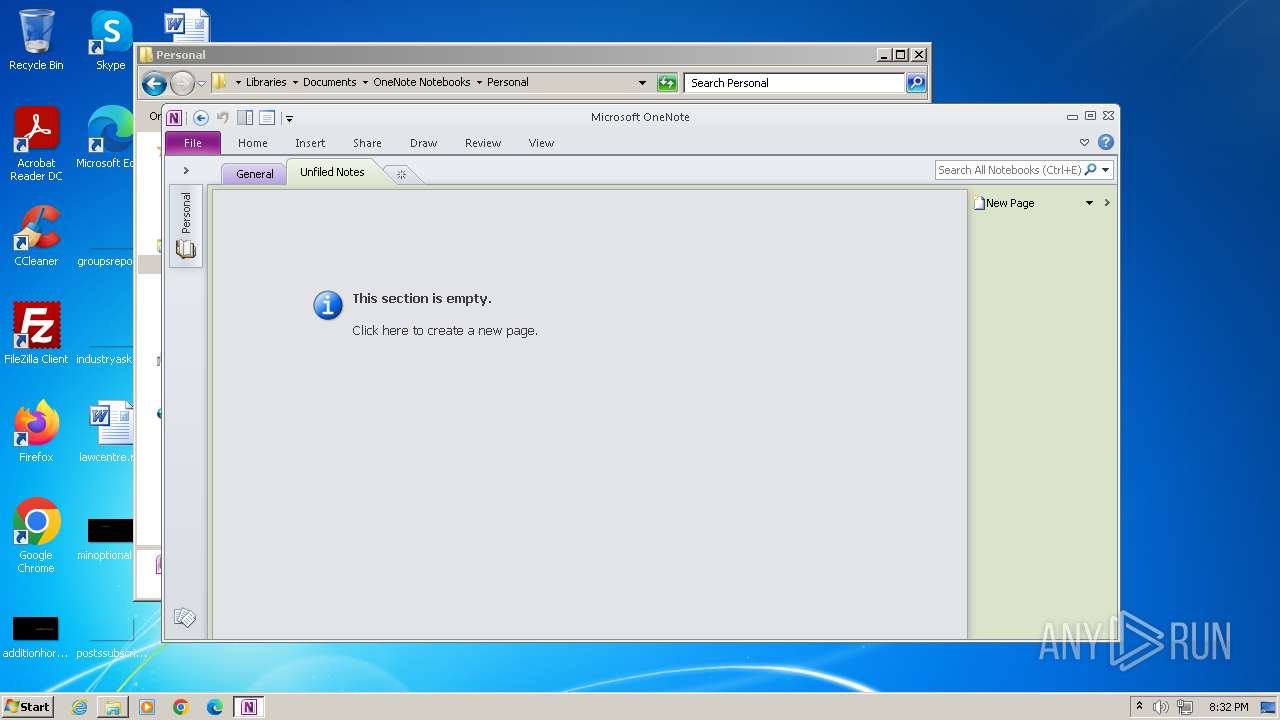Open the Recycle Bin desktop icon

36,40
